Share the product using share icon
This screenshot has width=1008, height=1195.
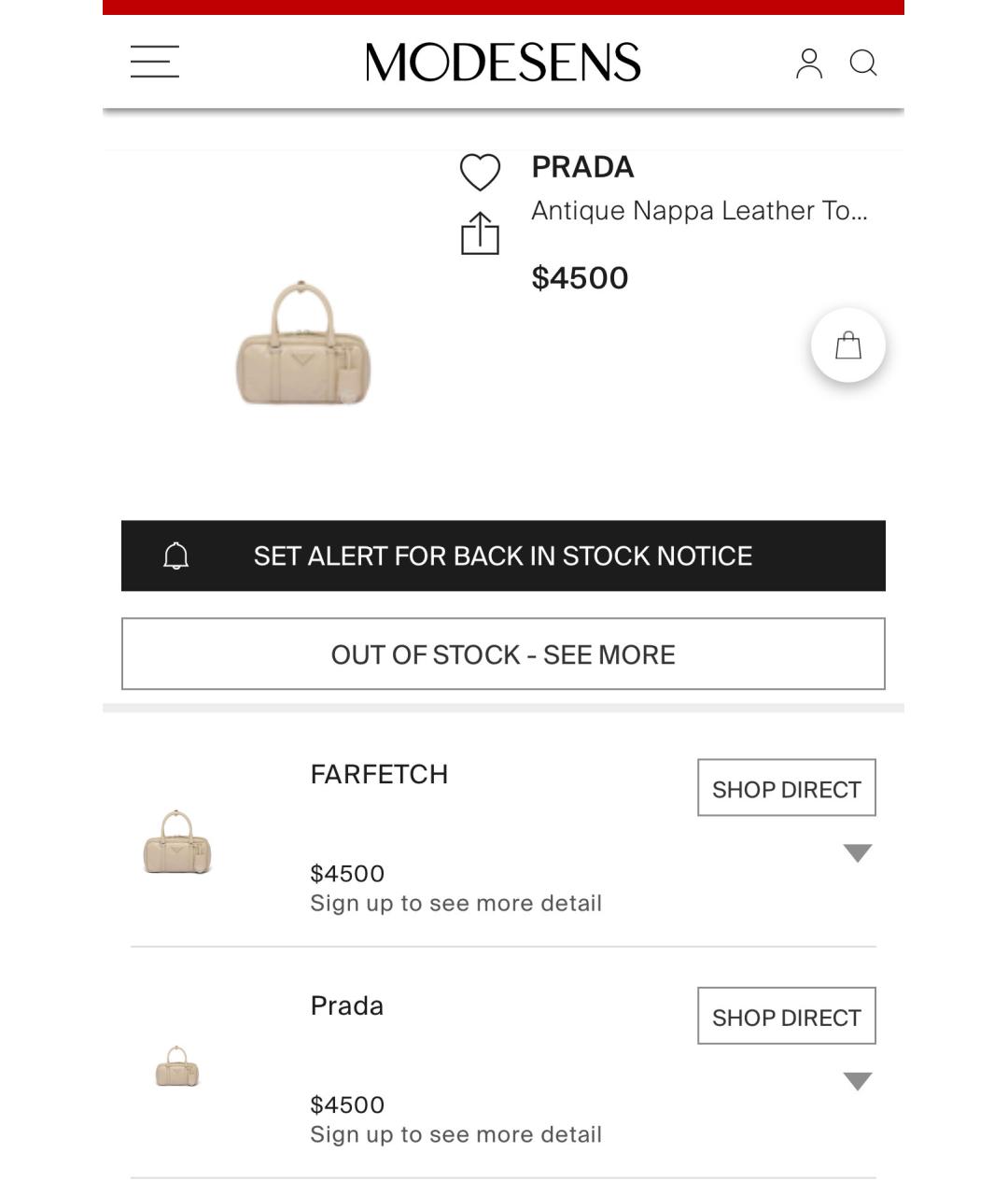(480, 233)
